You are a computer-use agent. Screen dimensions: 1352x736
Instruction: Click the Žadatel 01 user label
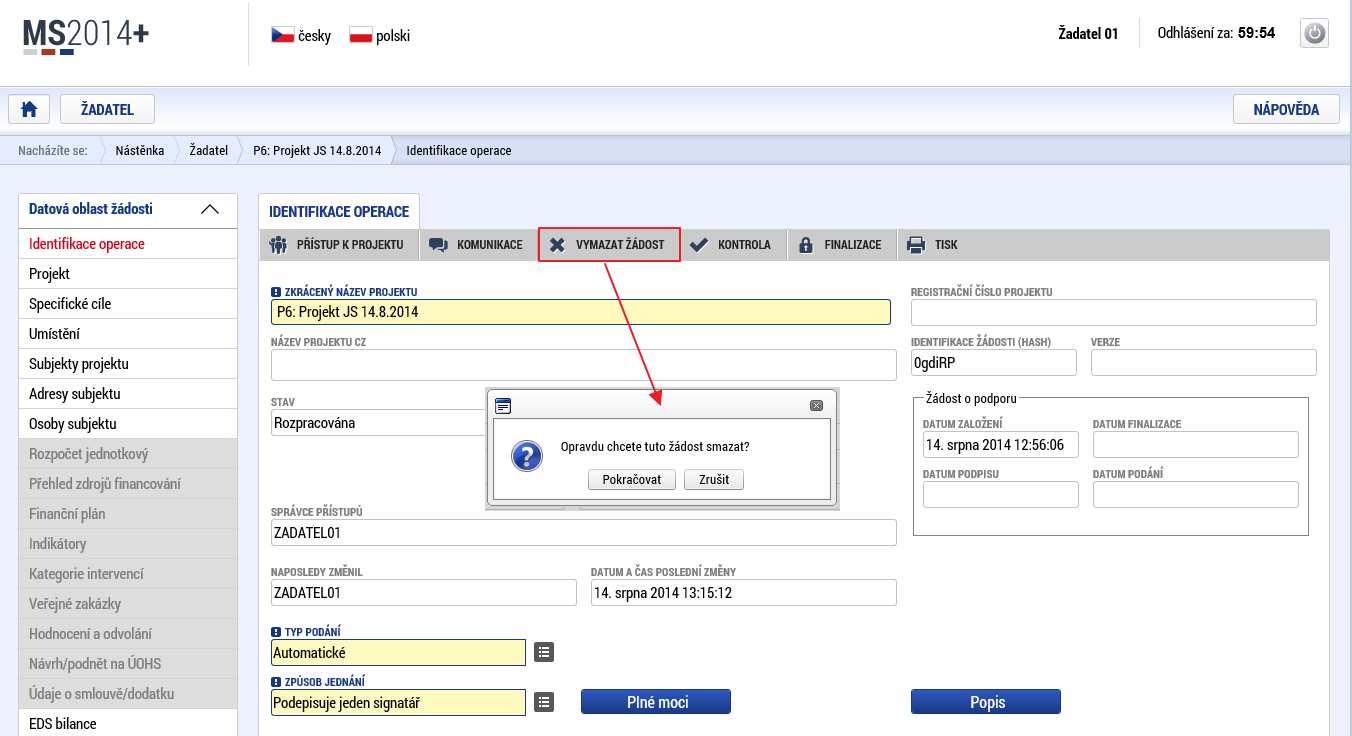(1088, 33)
